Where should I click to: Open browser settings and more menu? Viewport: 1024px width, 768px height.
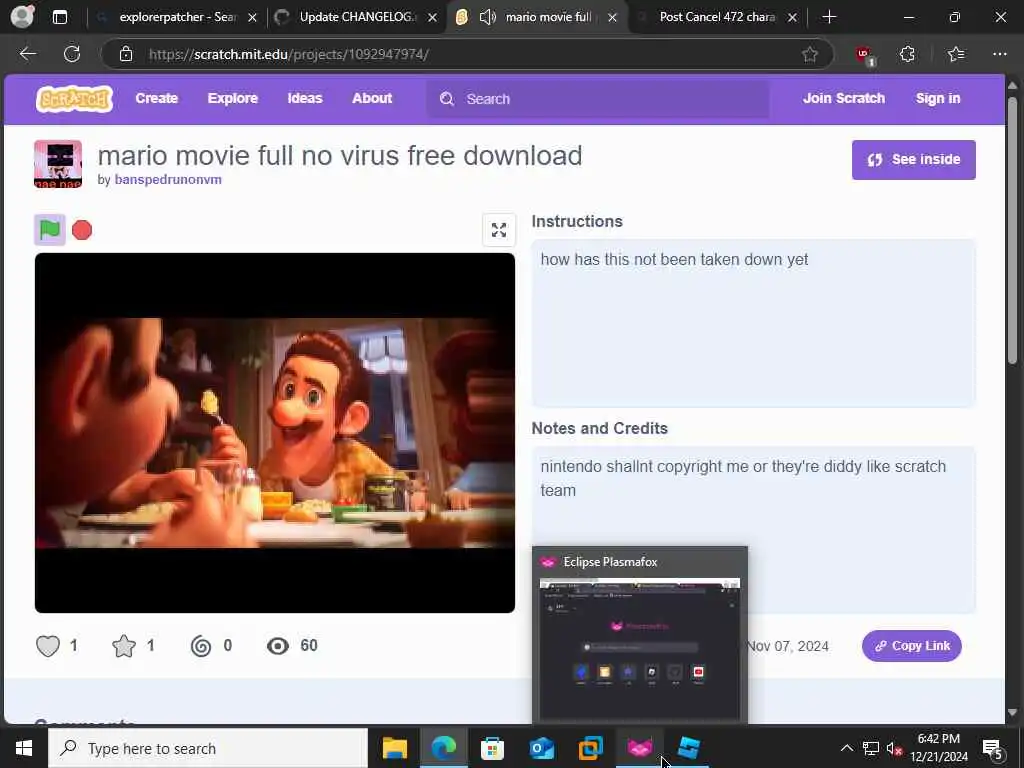[1000, 54]
